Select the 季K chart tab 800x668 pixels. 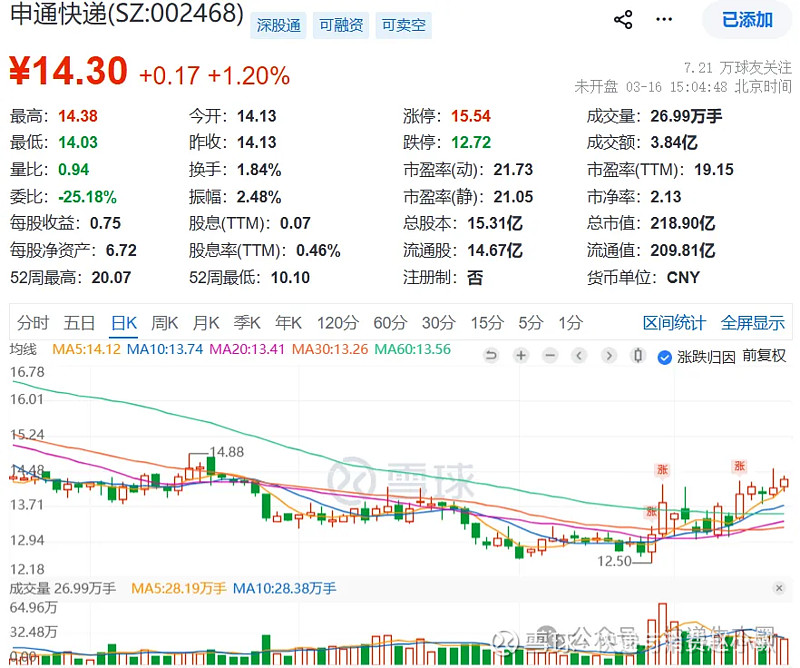pos(247,323)
